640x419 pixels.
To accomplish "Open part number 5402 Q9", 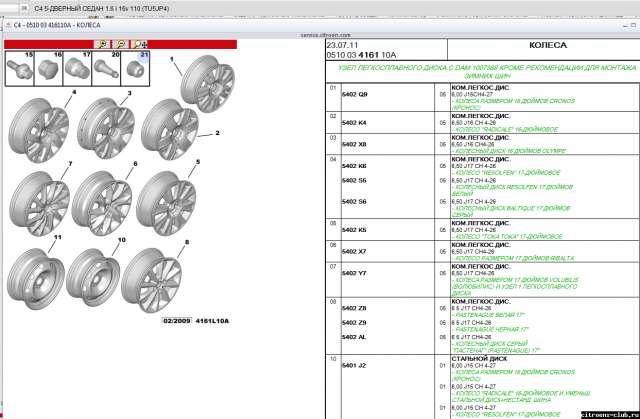I will click(x=355, y=94).
